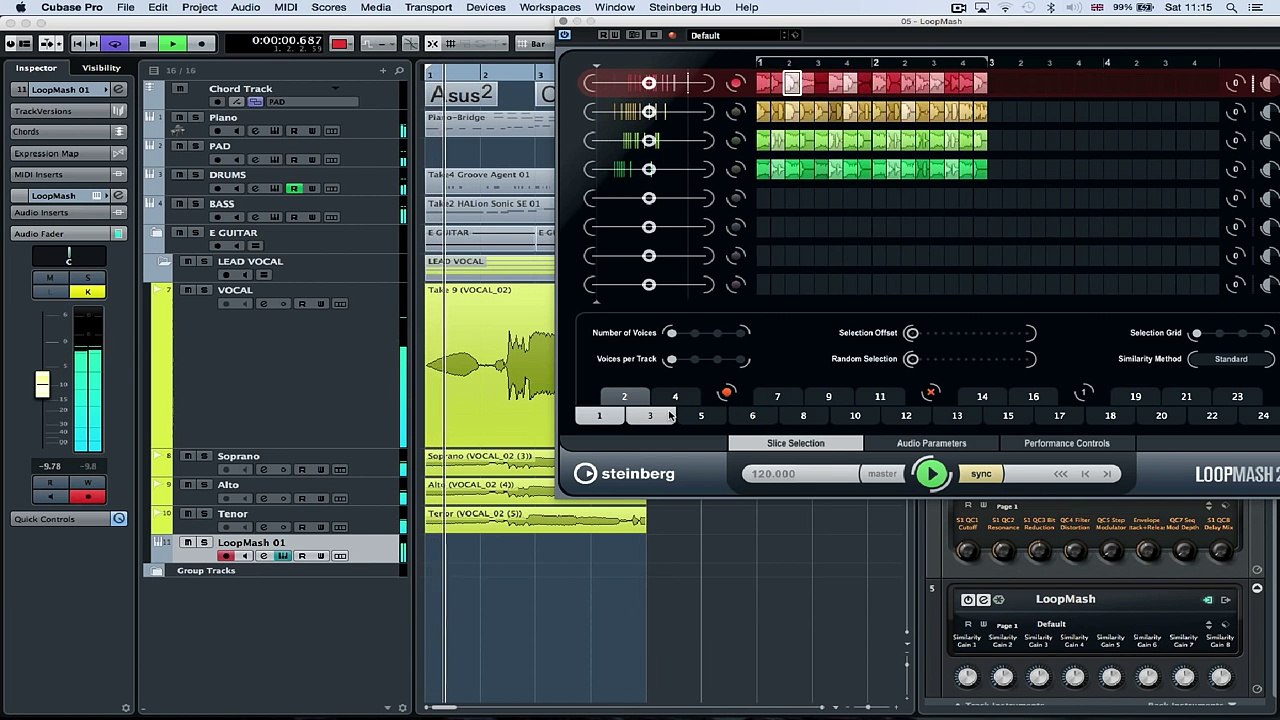Open the Steinberg Hub menu
The height and width of the screenshot is (720, 1280).
[x=685, y=8]
